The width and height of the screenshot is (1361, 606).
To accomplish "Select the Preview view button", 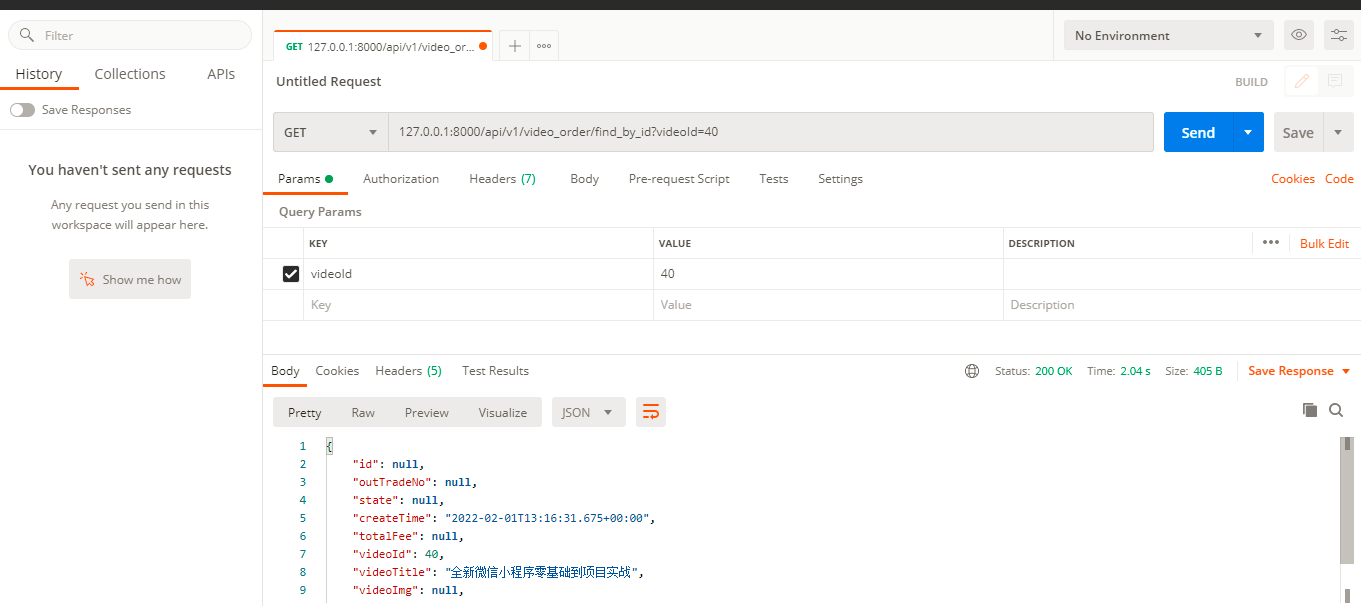I will [x=427, y=412].
